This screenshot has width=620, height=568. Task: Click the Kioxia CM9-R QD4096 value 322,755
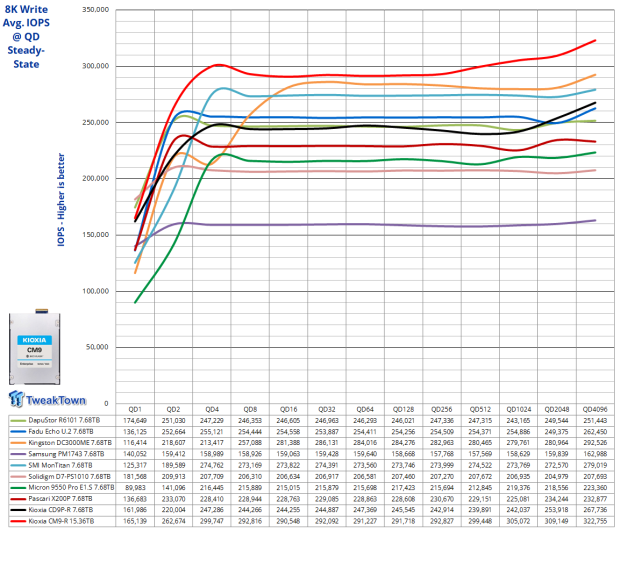coord(595,521)
